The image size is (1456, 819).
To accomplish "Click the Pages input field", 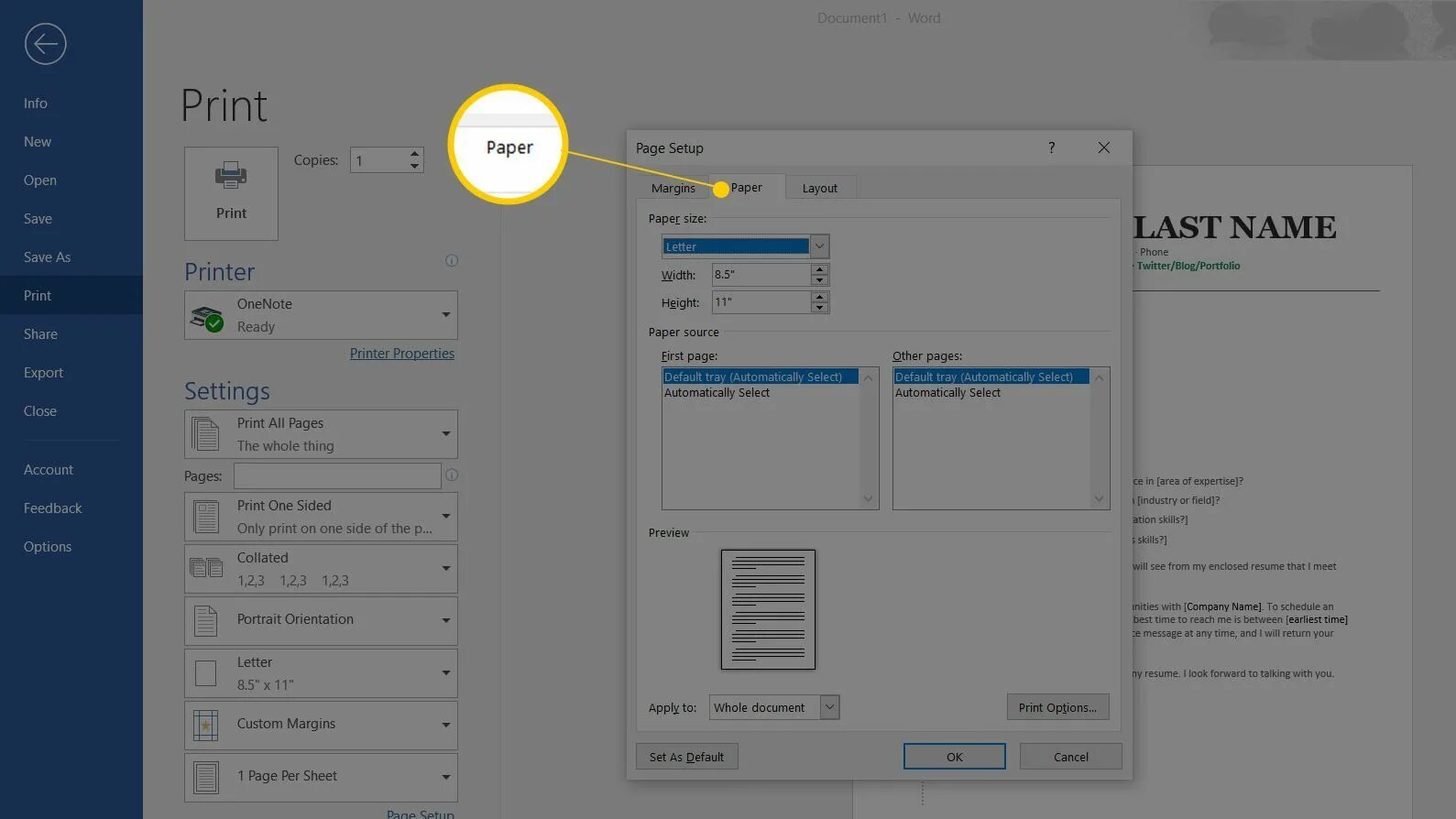I will point(337,475).
